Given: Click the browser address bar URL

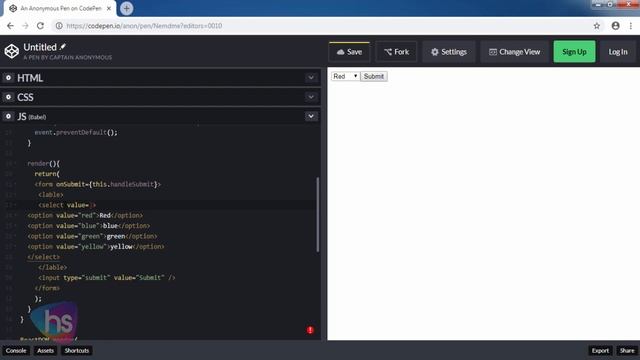Looking at the screenshot, I should click(x=144, y=26).
